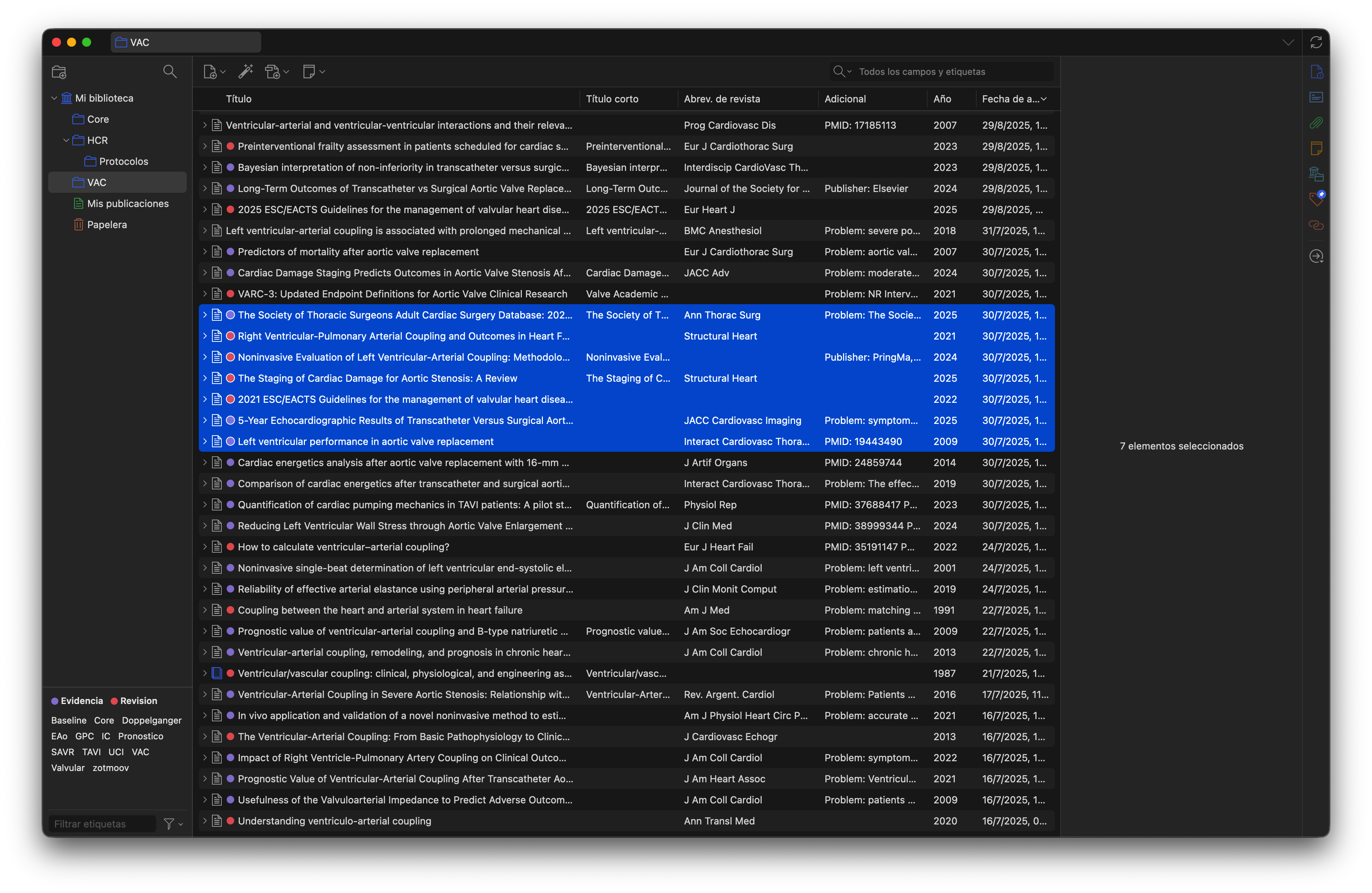
Task: Open the attachments paperclip side pane icon
Action: pyautogui.click(x=1316, y=123)
